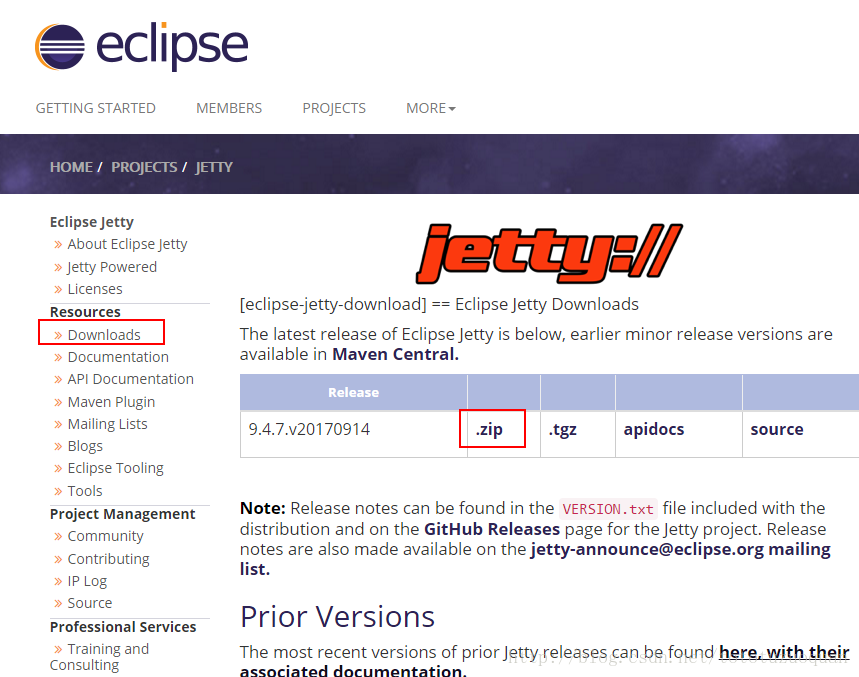Viewport: 859px width, 677px height.
Task: Click the jetty:// logo image
Action: [x=549, y=254]
